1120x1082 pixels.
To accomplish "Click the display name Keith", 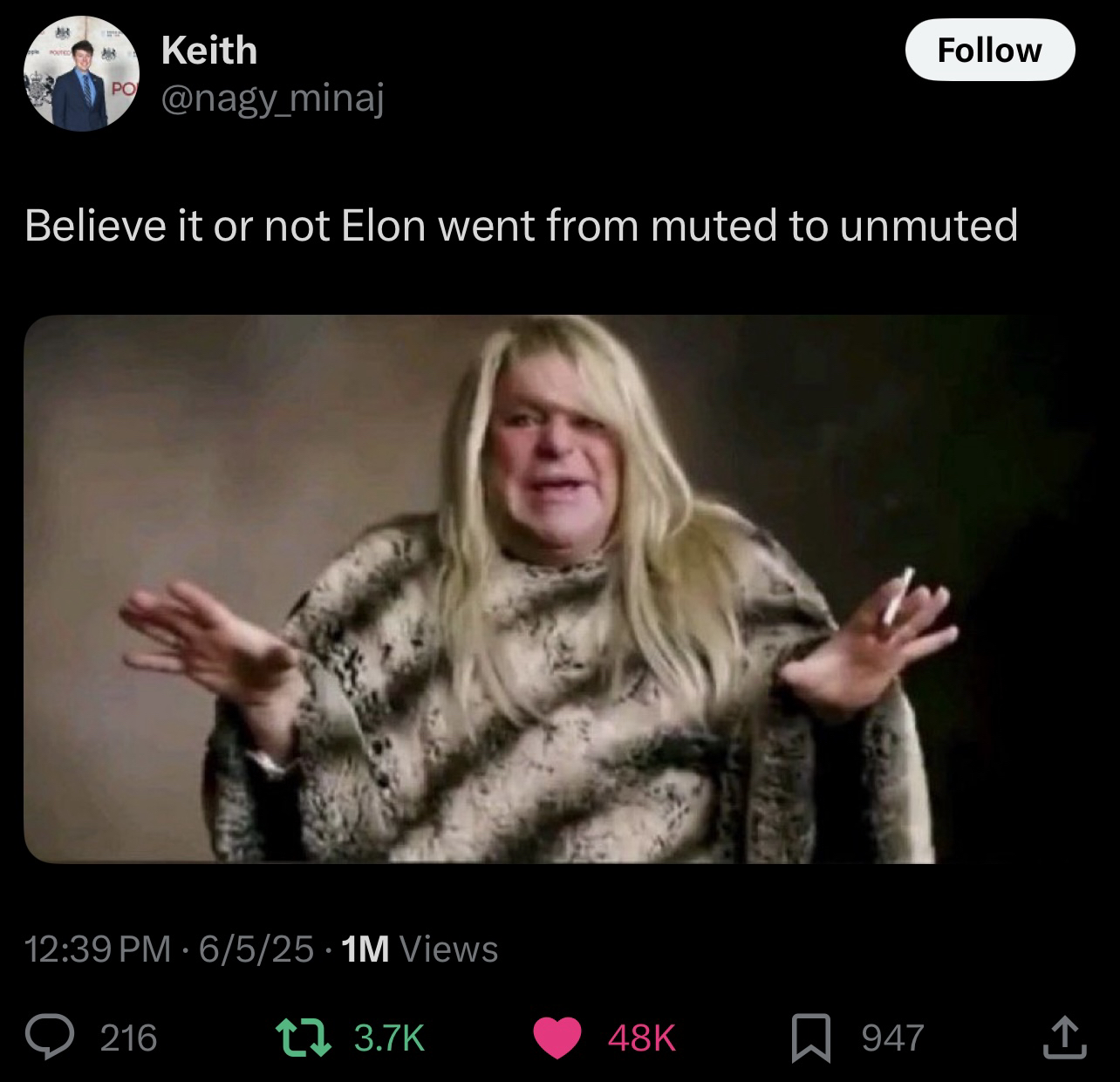I will [x=209, y=50].
